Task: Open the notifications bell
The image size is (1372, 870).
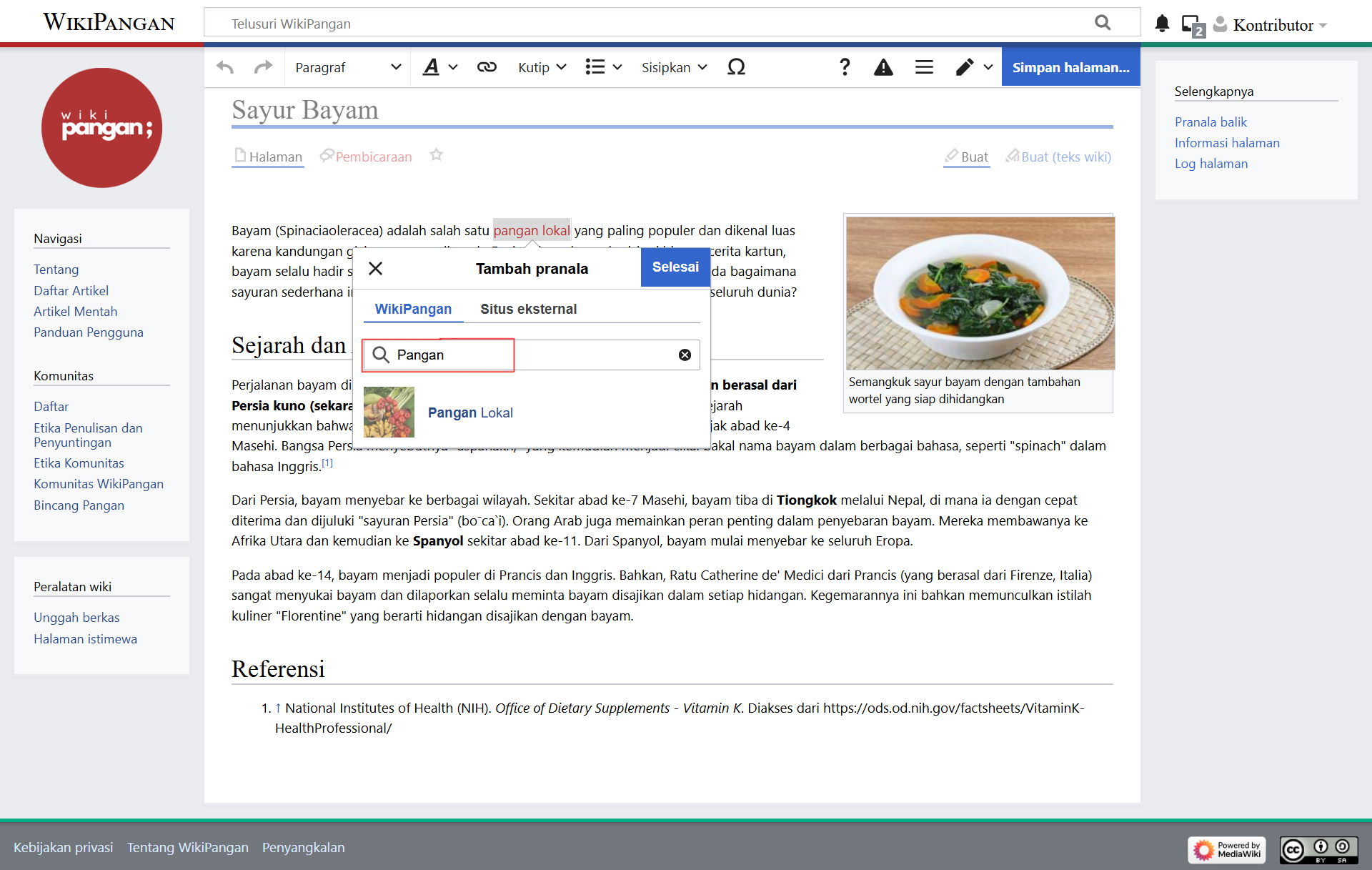Action: (x=1162, y=24)
